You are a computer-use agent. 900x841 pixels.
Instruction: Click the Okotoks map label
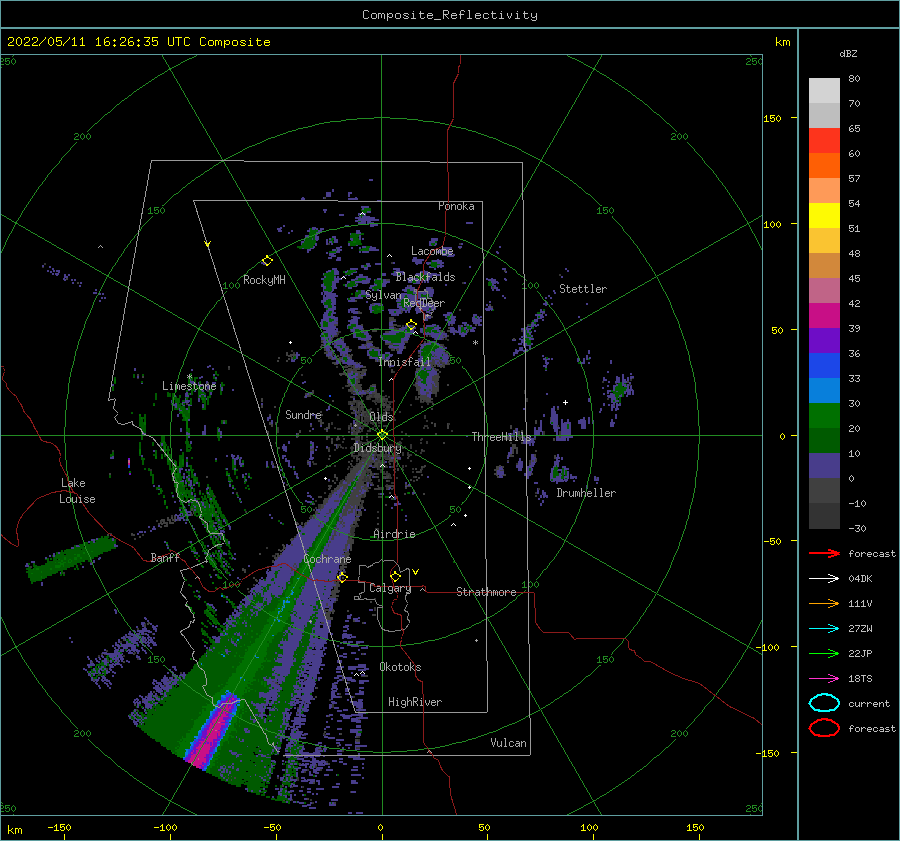click(400, 667)
